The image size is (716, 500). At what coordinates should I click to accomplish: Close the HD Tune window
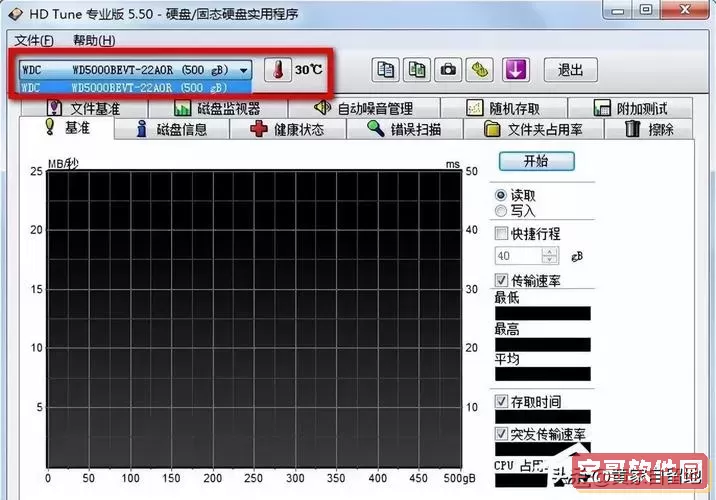click(684, 10)
